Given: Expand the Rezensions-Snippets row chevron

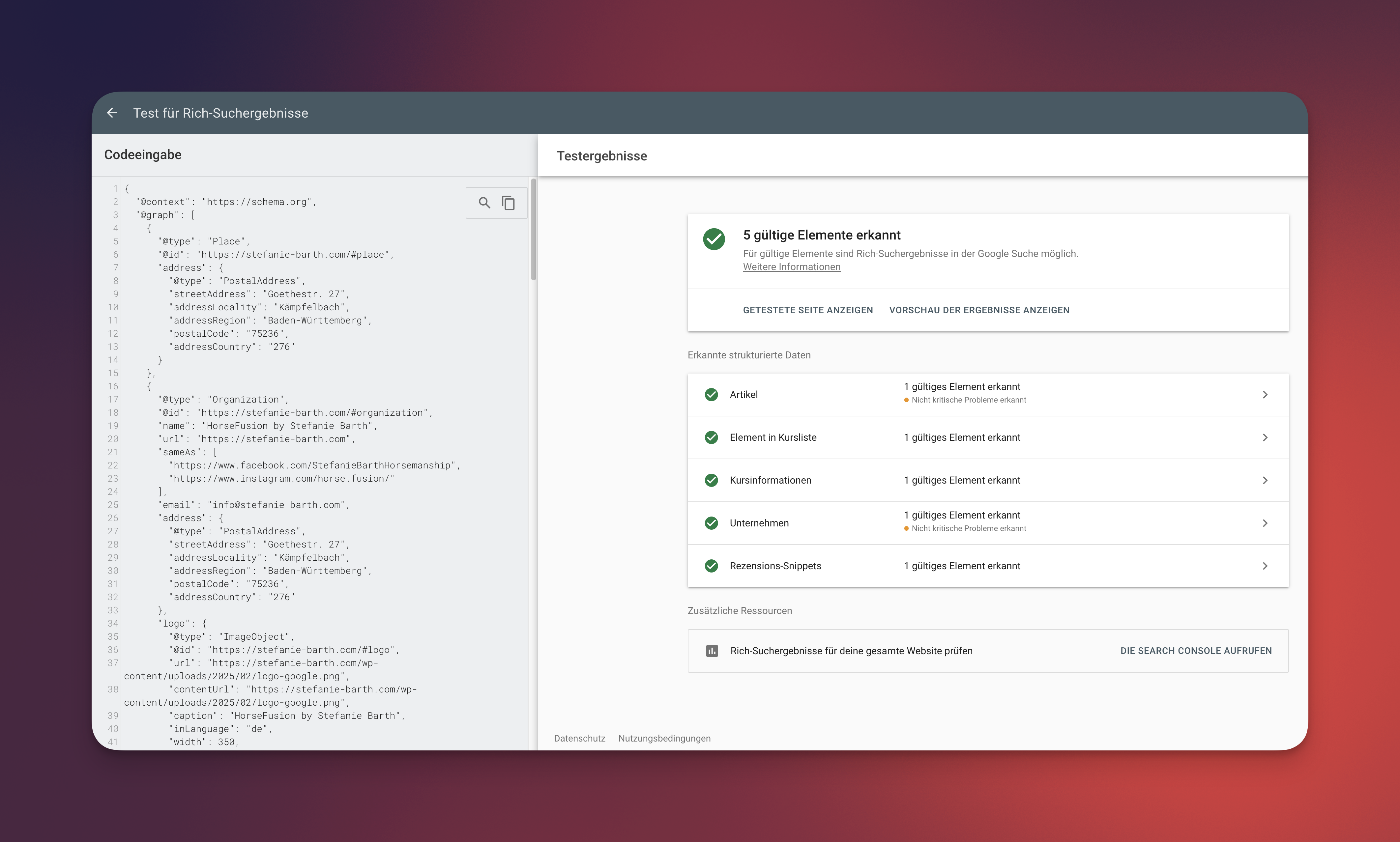Looking at the screenshot, I should [1265, 566].
